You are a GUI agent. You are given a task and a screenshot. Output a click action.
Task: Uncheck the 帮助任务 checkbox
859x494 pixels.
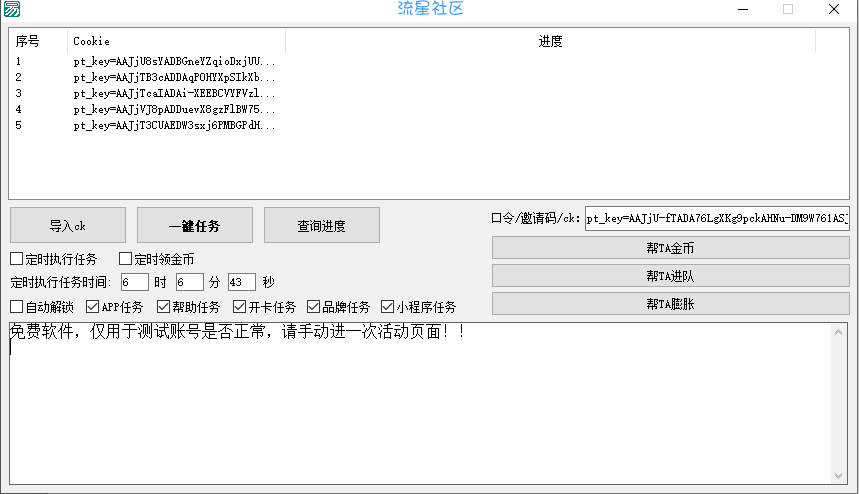[x=167, y=307]
